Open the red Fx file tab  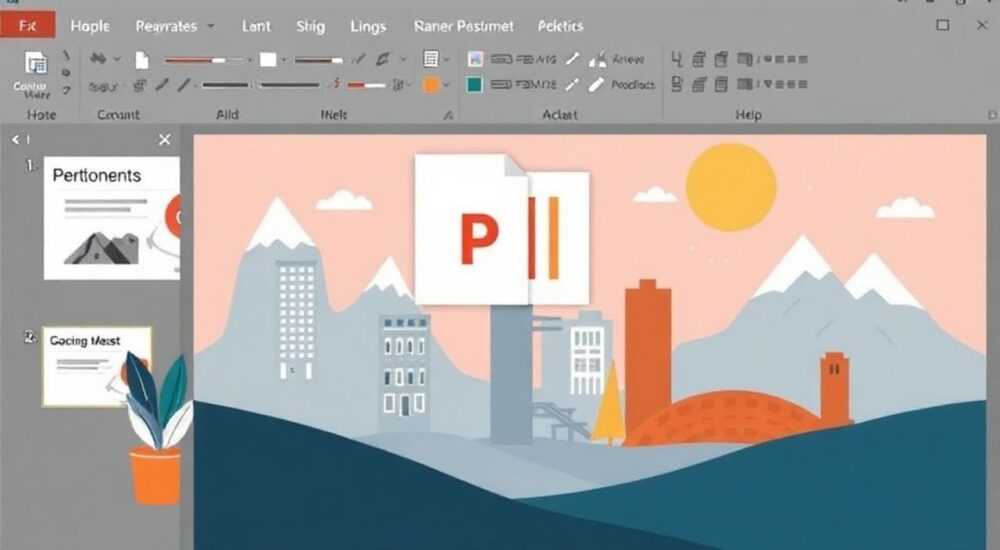(x=27, y=26)
